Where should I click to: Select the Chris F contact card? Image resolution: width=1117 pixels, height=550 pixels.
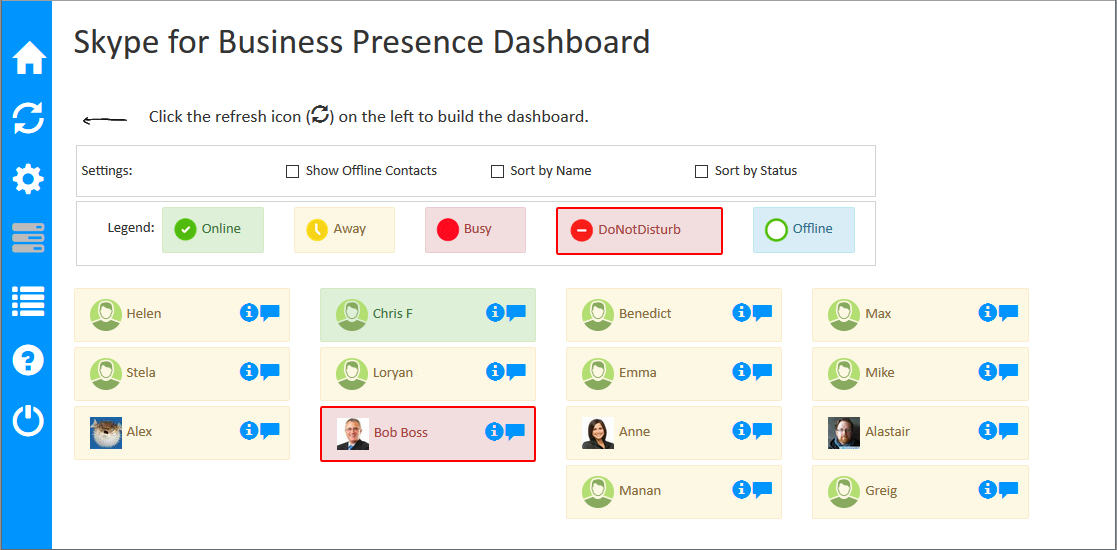point(427,314)
